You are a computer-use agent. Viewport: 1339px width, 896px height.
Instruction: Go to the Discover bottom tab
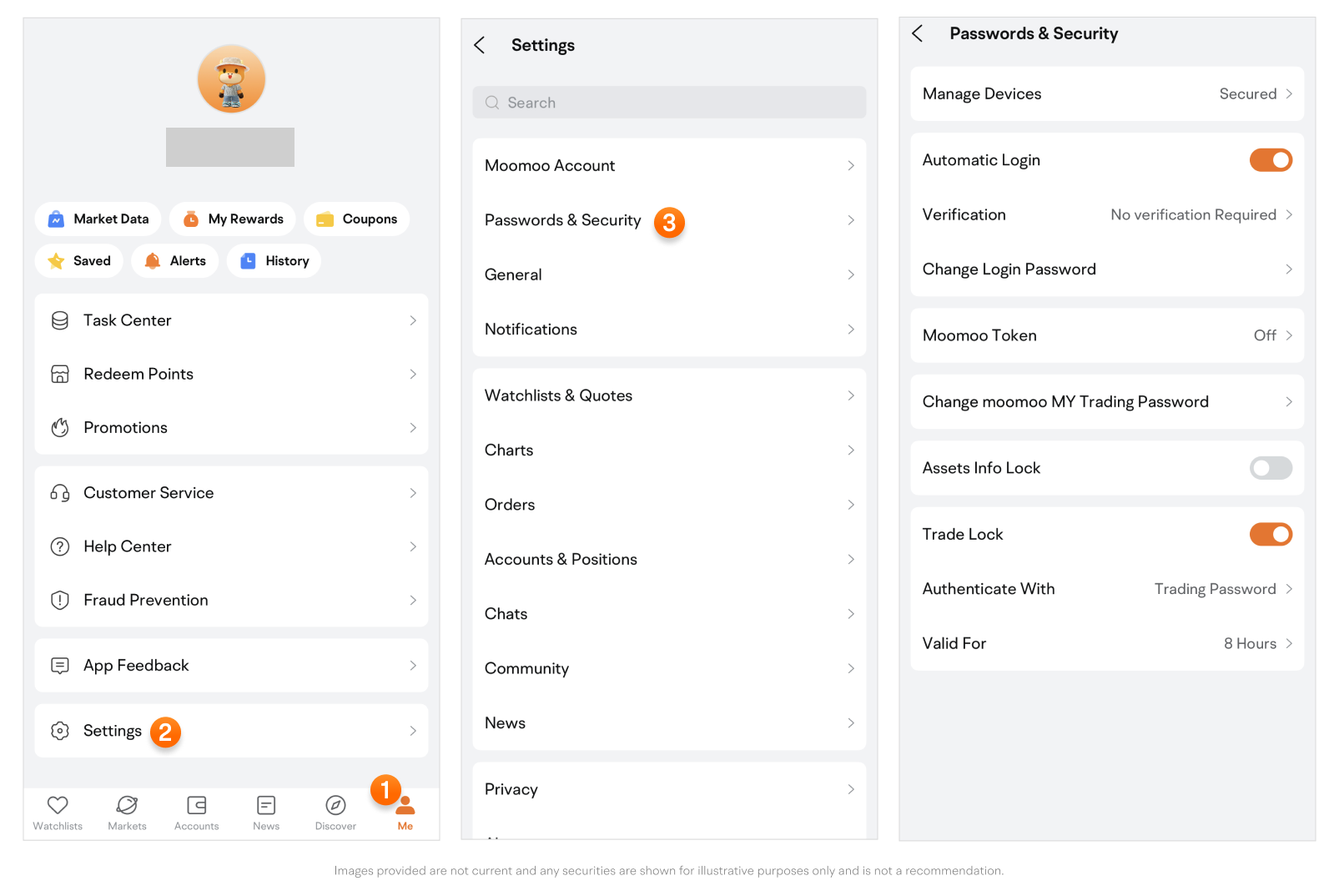[x=335, y=813]
